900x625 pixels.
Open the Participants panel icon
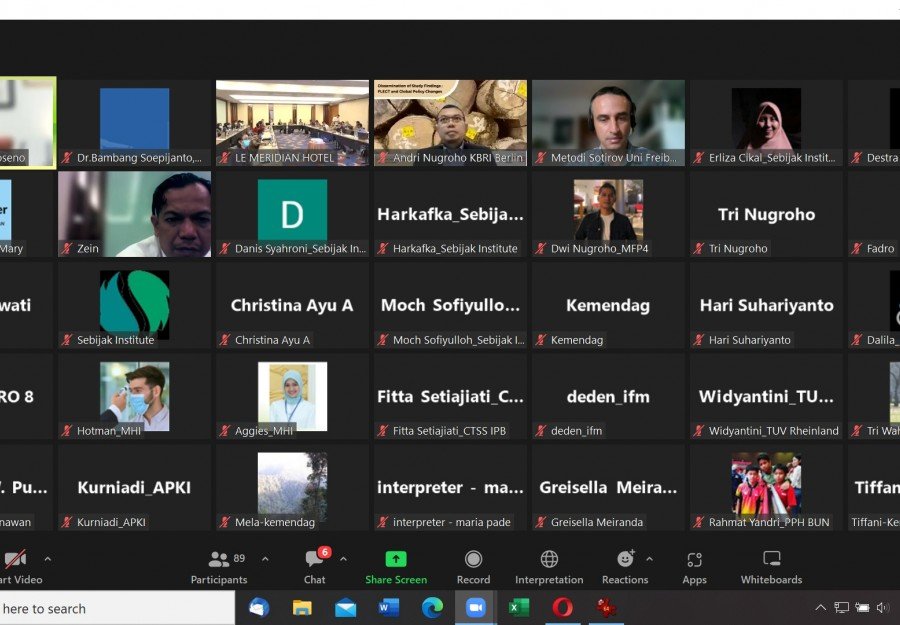point(219,558)
